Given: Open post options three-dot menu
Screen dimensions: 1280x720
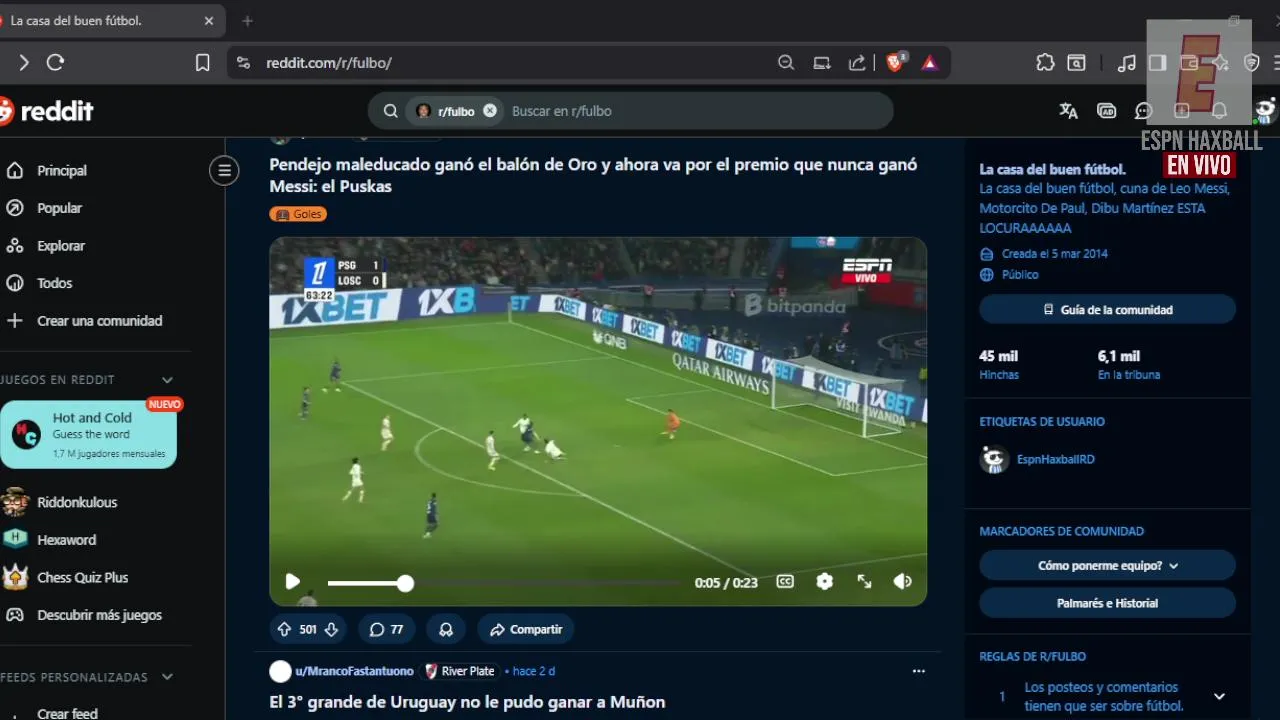Looking at the screenshot, I should [919, 671].
